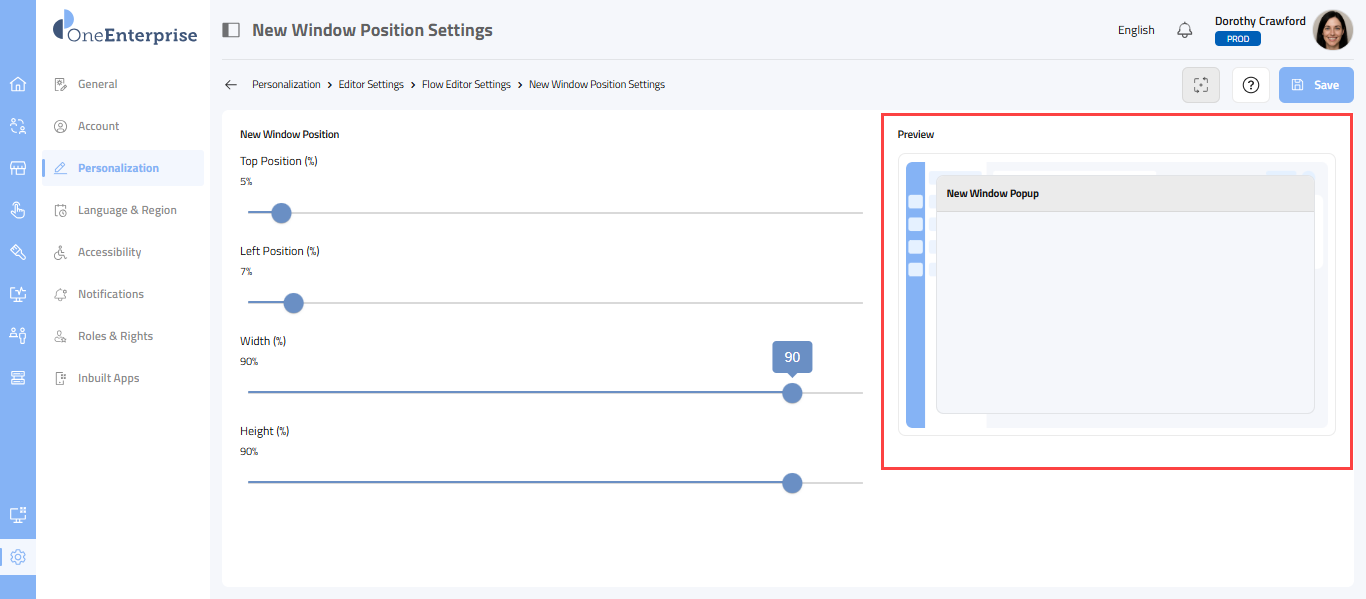Open the General settings menu item

(x=98, y=84)
